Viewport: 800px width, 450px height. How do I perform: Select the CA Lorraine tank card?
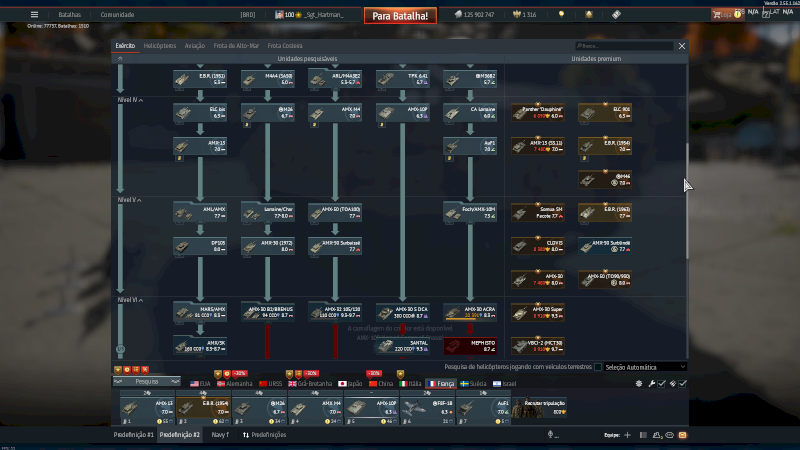click(470, 113)
